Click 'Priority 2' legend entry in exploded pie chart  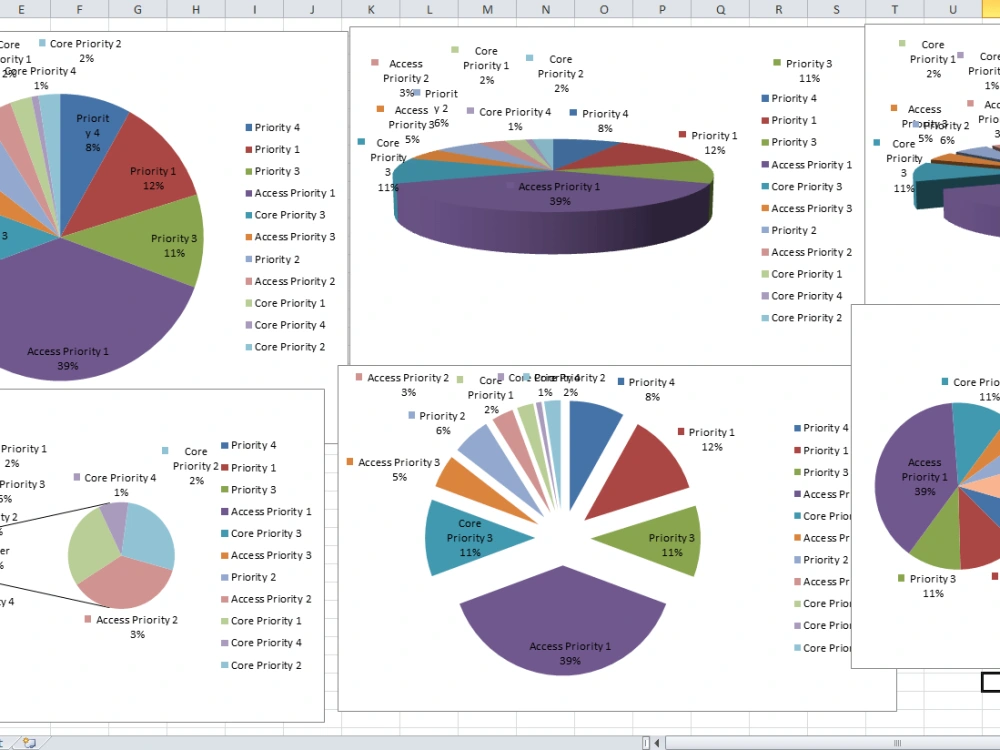[821, 560]
